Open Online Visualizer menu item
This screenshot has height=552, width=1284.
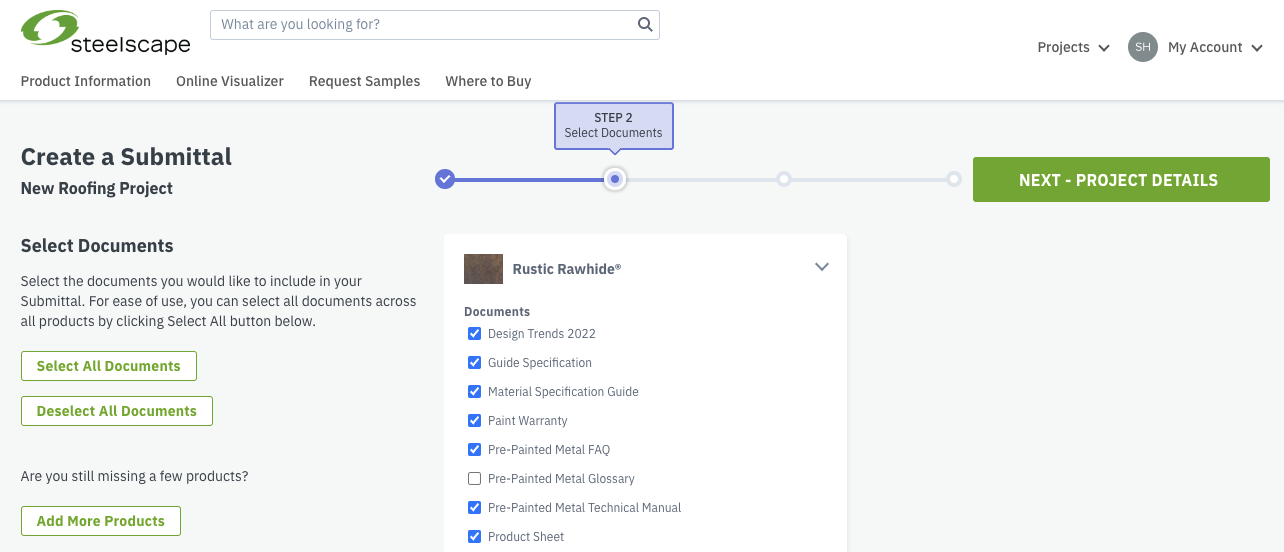pyautogui.click(x=230, y=81)
